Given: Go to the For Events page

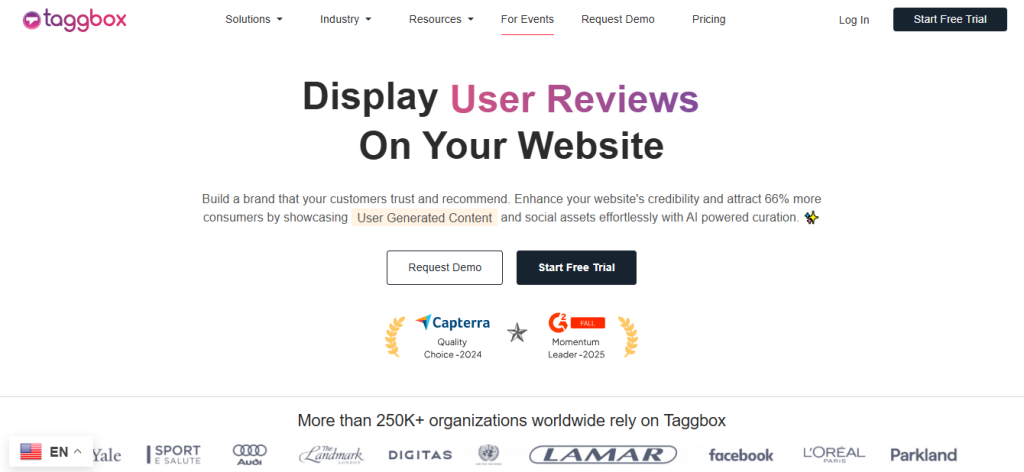Looking at the screenshot, I should (x=527, y=19).
